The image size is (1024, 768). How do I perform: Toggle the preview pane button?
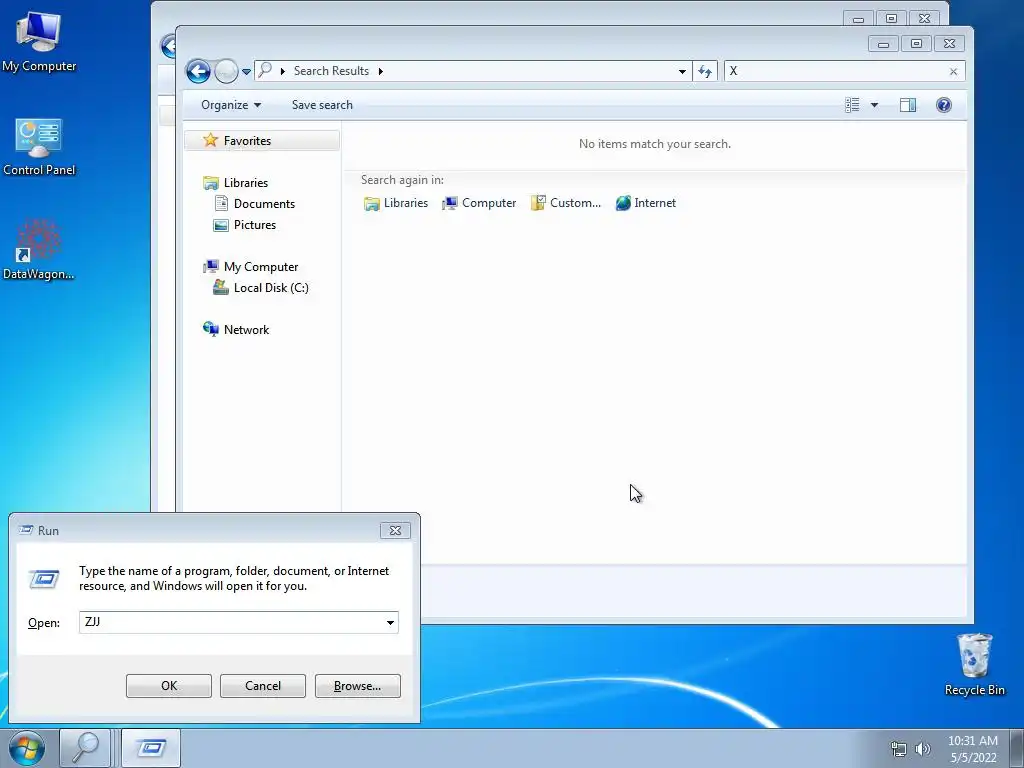click(x=908, y=105)
